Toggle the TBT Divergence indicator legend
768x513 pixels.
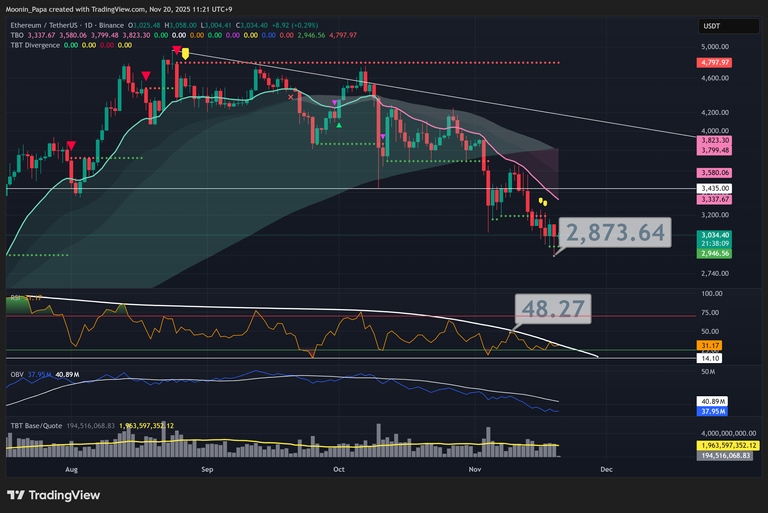click(x=37, y=45)
